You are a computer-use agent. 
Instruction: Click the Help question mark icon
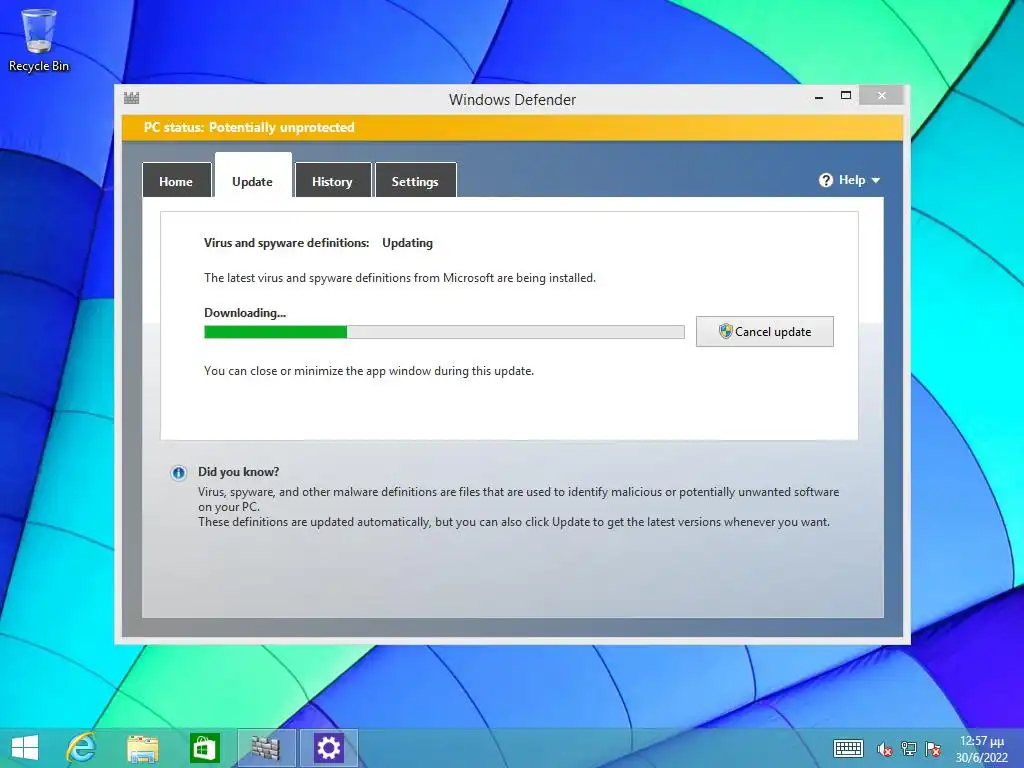(x=825, y=180)
